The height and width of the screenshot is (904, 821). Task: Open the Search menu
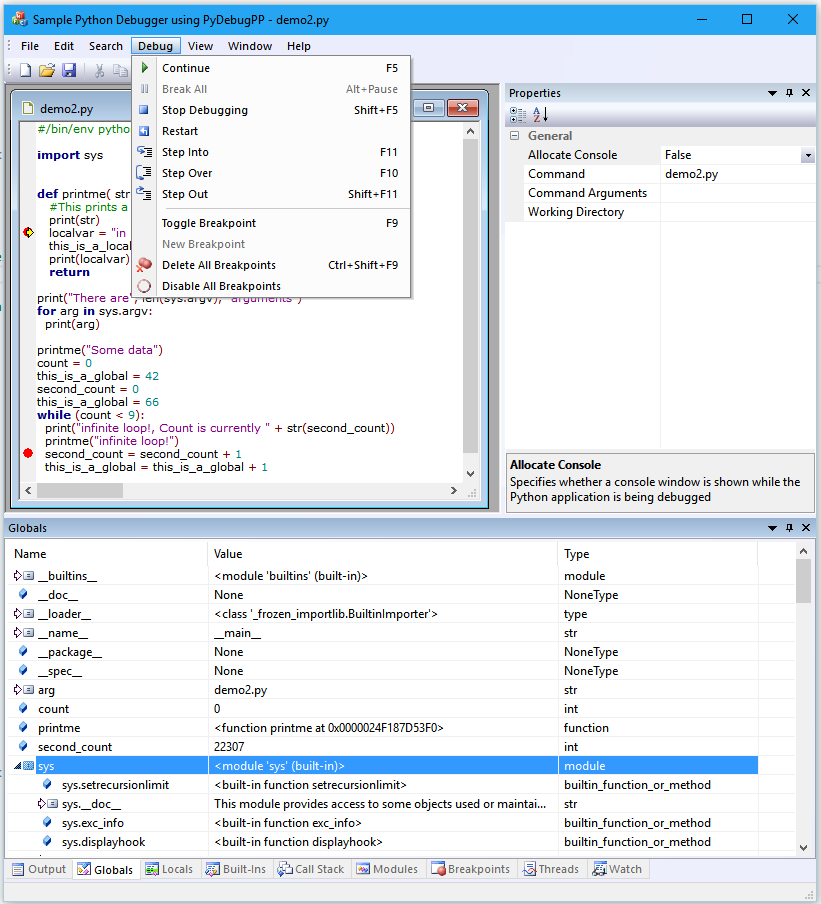point(106,46)
